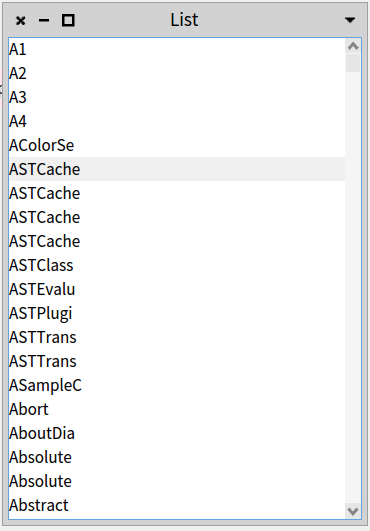Select the AboutDia list item
Screen dimensions: 370x531
click(x=177, y=433)
